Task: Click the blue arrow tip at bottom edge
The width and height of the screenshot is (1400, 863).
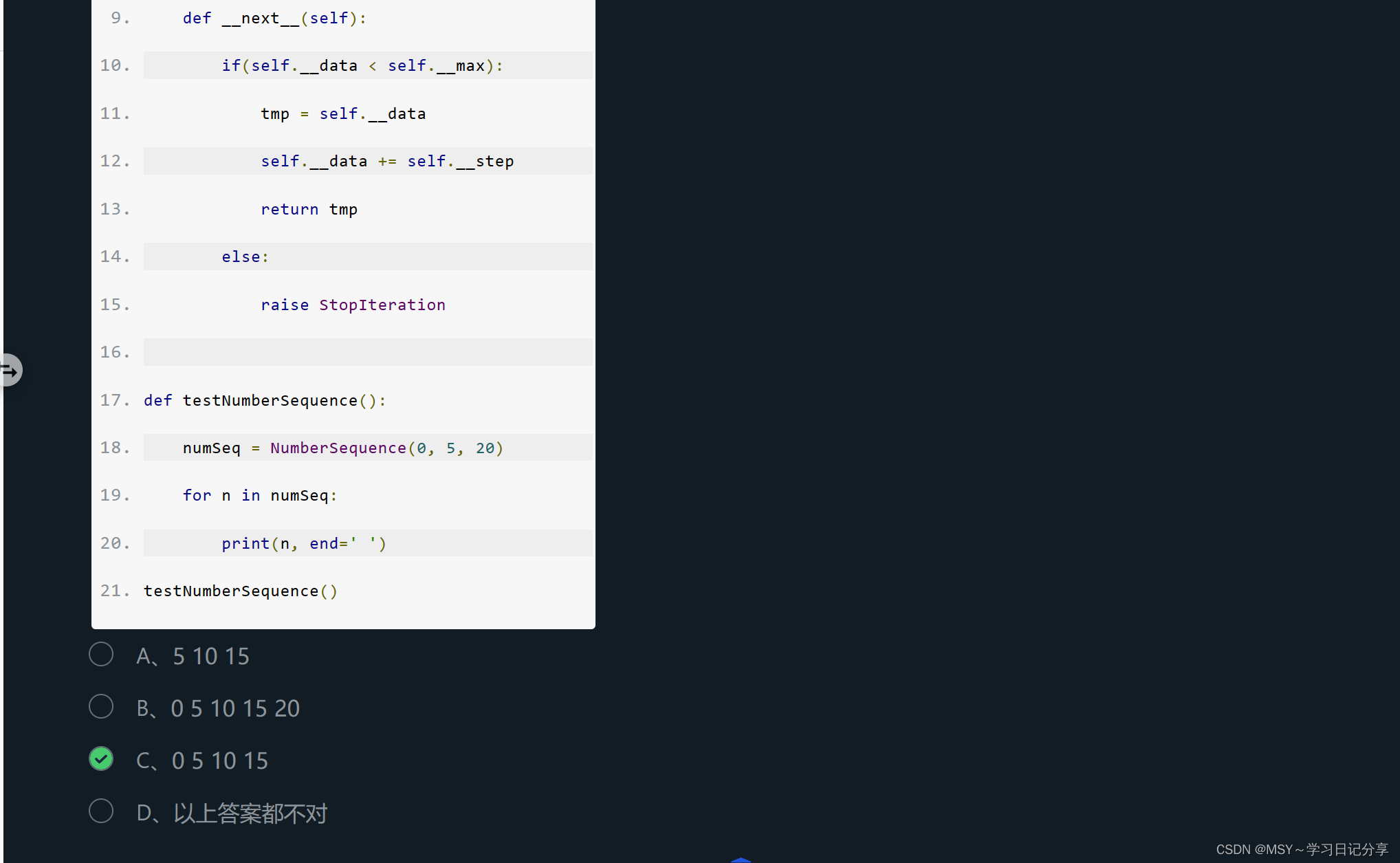Action: [741, 860]
